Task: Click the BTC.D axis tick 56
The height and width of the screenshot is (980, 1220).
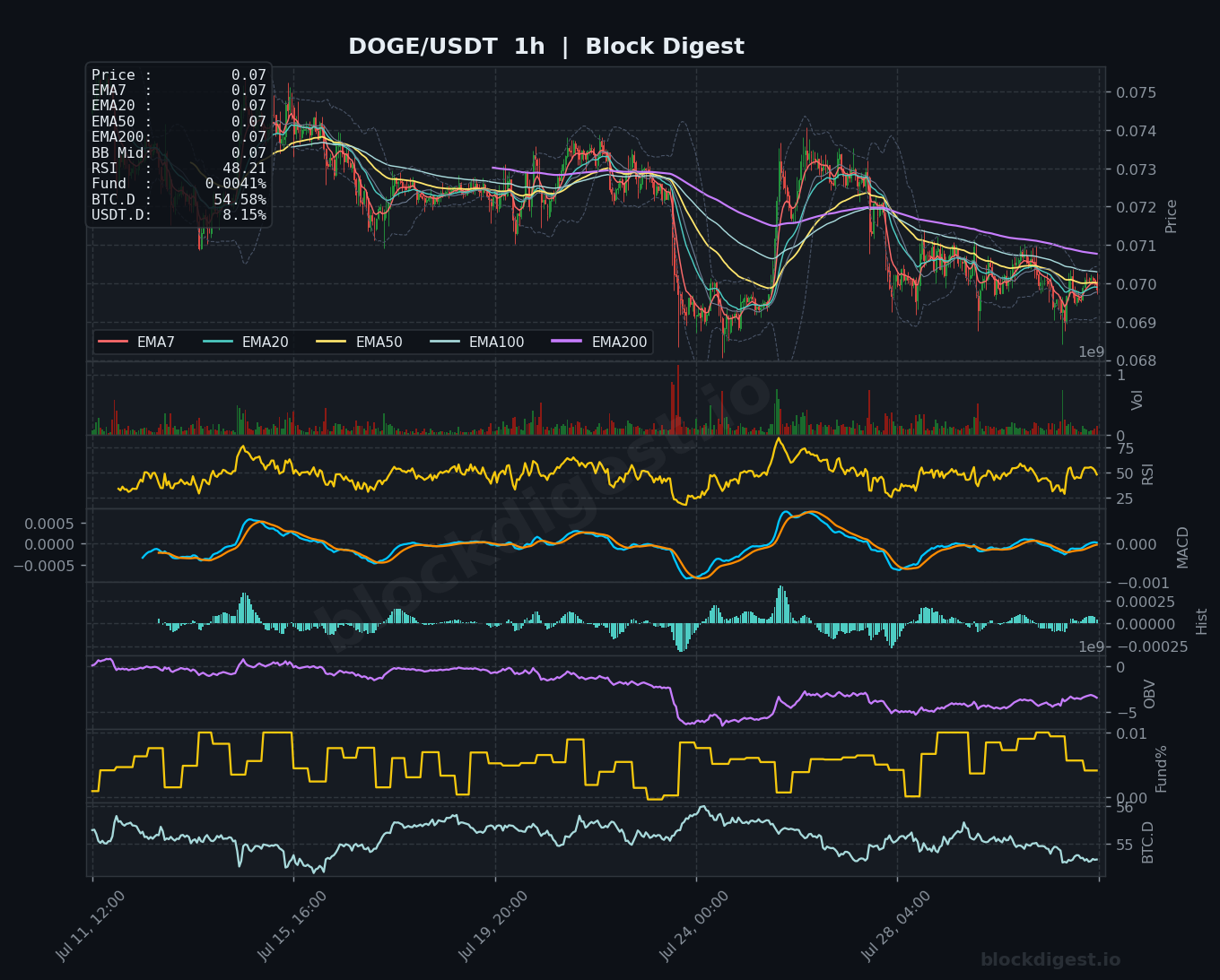Action: tap(1125, 808)
